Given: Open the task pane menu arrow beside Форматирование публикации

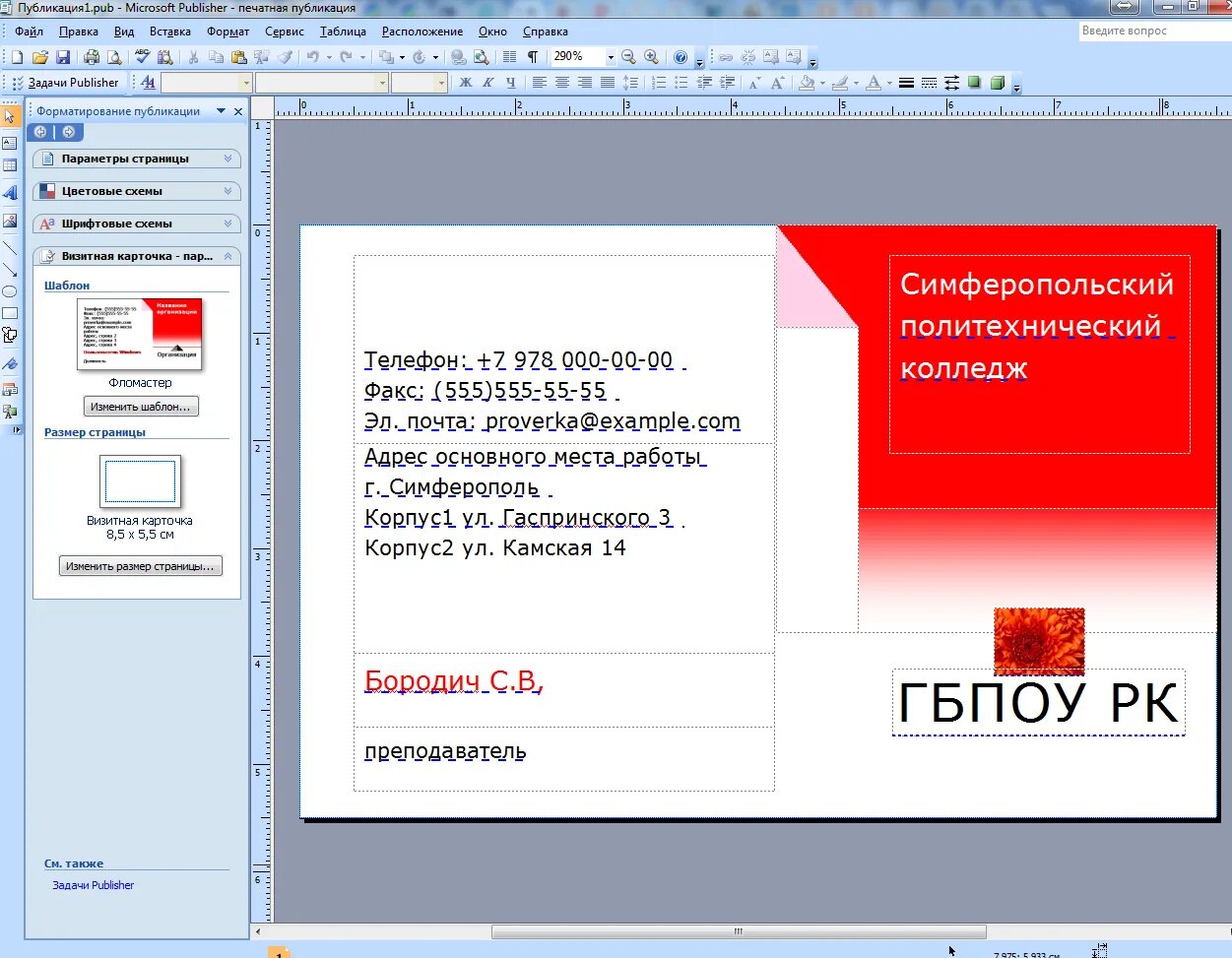Looking at the screenshot, I should (222, 111).
